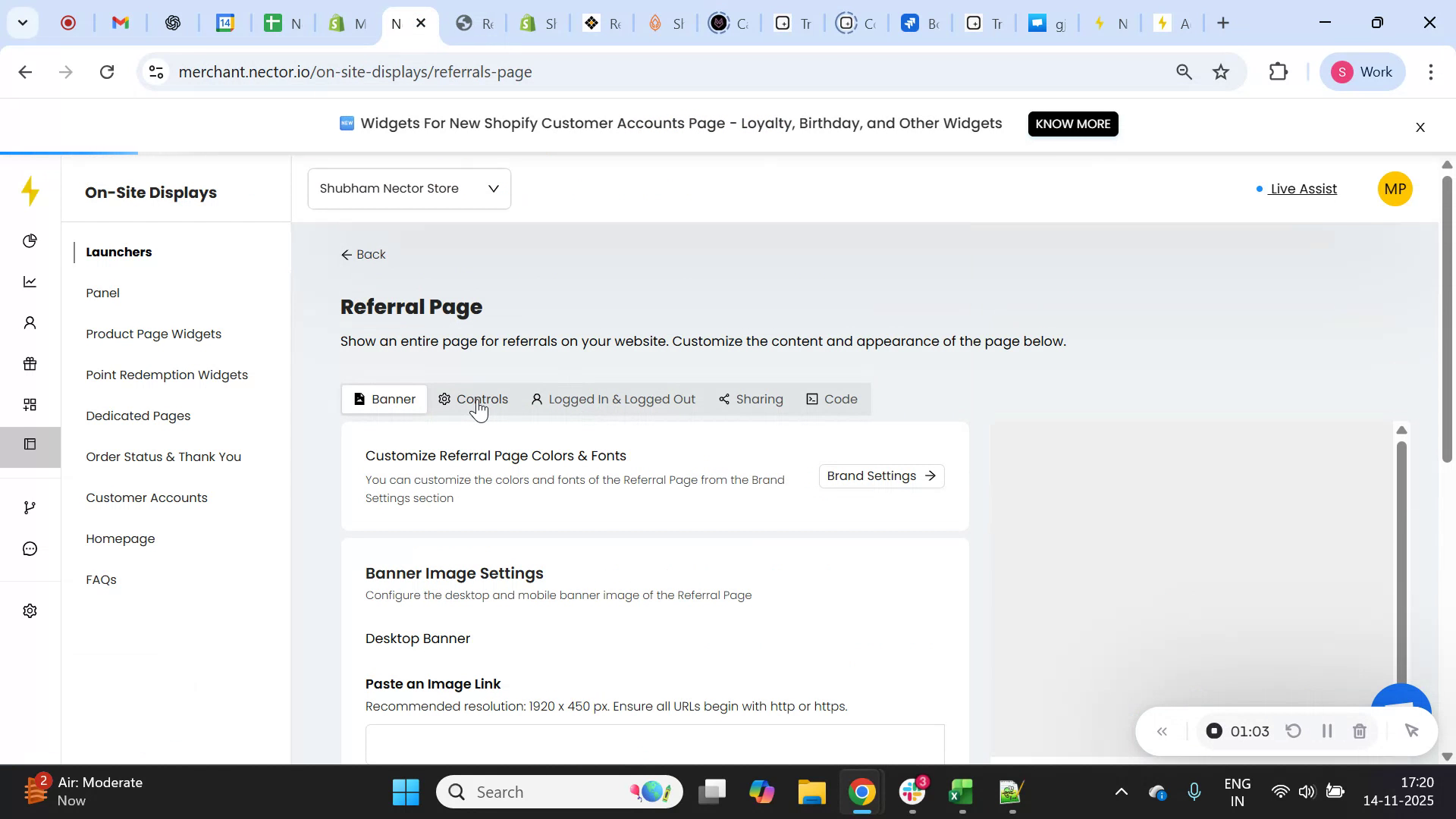
Task: Stop the screen recording
Action: point(1215,731)
